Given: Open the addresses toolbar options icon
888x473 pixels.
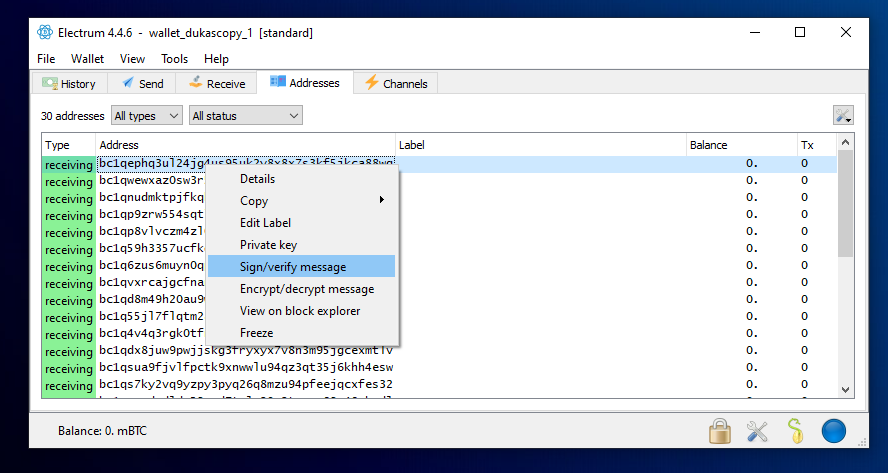Looking at the screenshot, I should pos(843,116).
